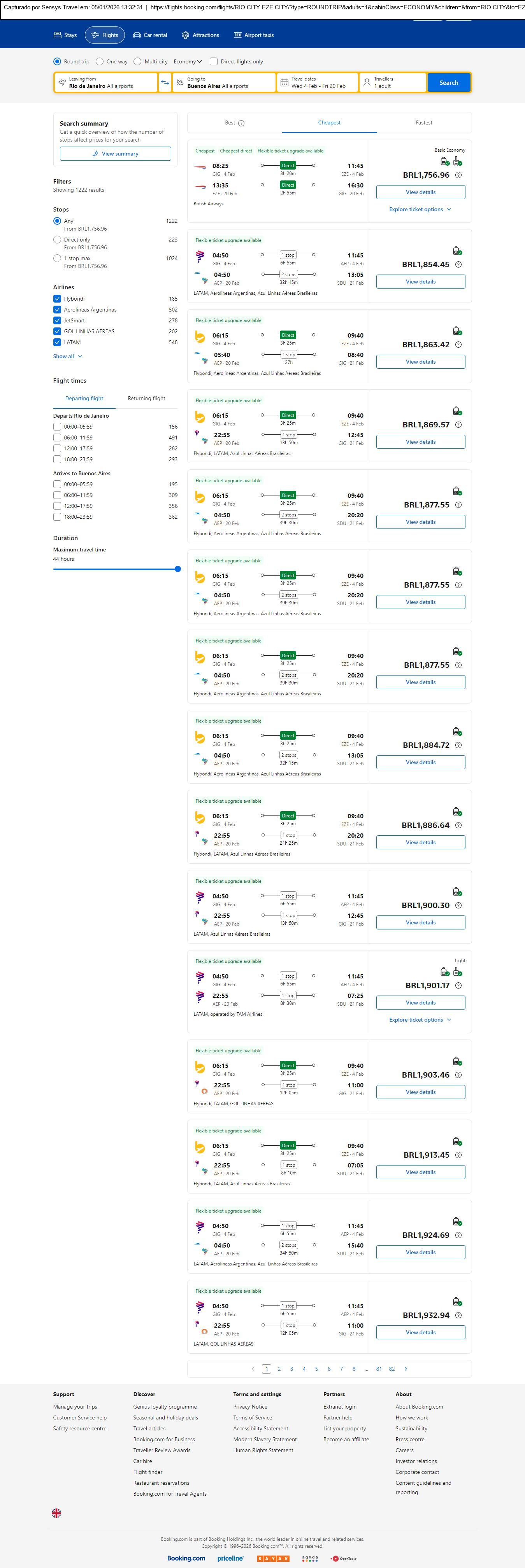Select the Direct only stops filter
The image size is (525, 1568).
tap(57, 240)
